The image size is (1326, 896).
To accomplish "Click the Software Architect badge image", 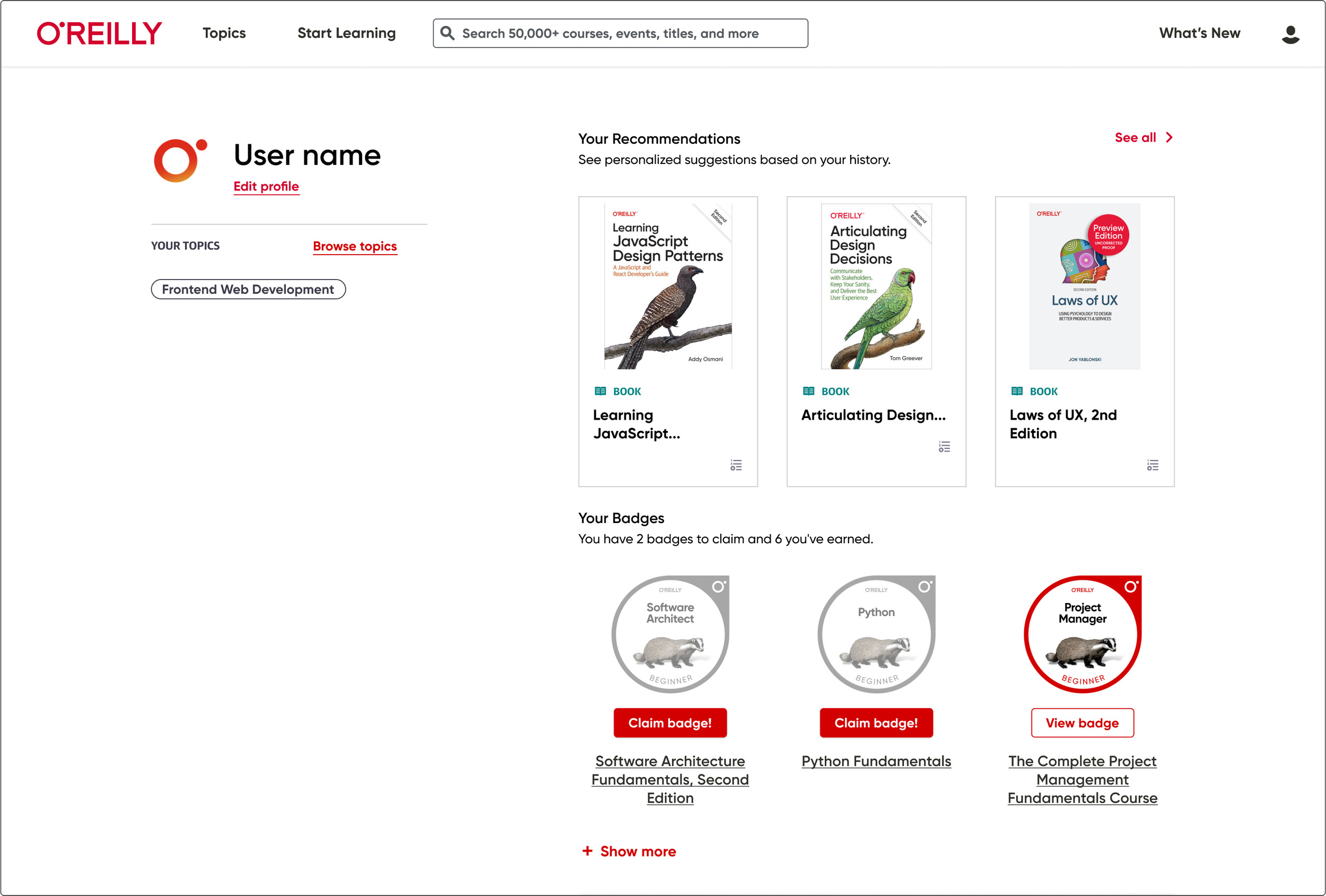I will click(670, 634).
